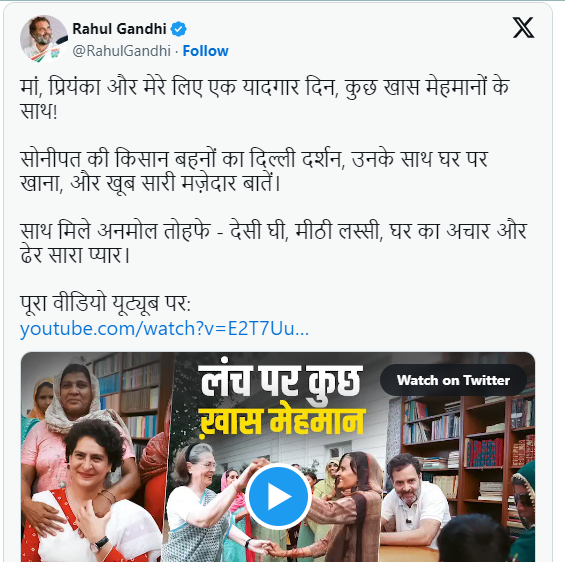Viewport: 565px width, 562px height.
Task: Click the Follow link
Action: (205, 51)
